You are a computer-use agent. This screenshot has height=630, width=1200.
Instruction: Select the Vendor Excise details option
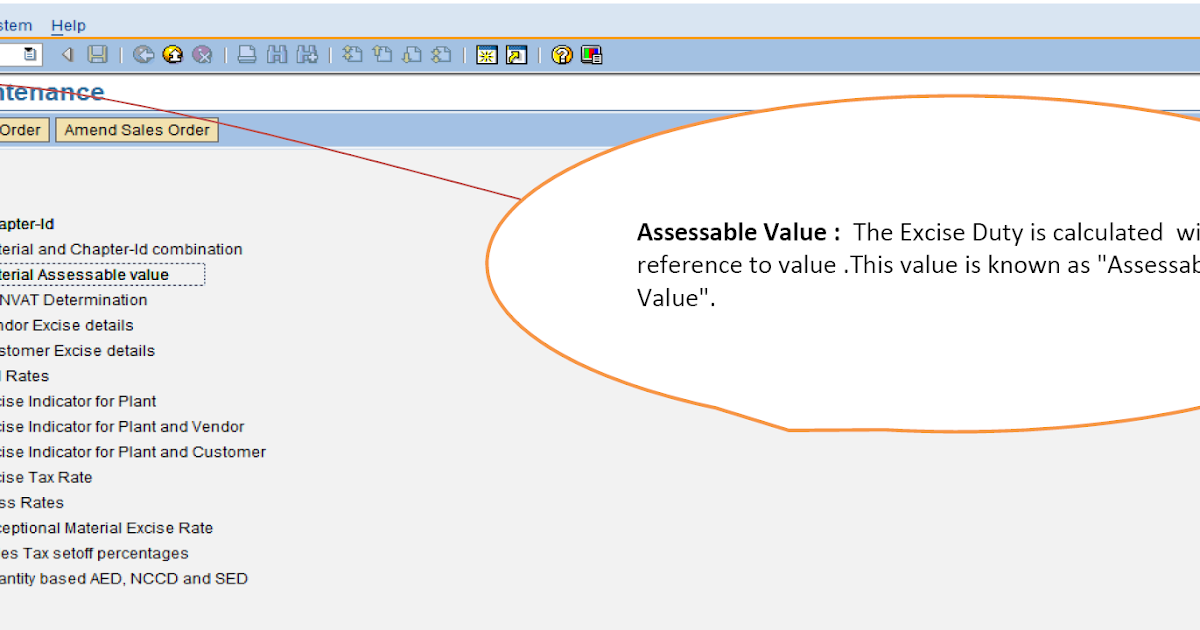pos(65,325)
